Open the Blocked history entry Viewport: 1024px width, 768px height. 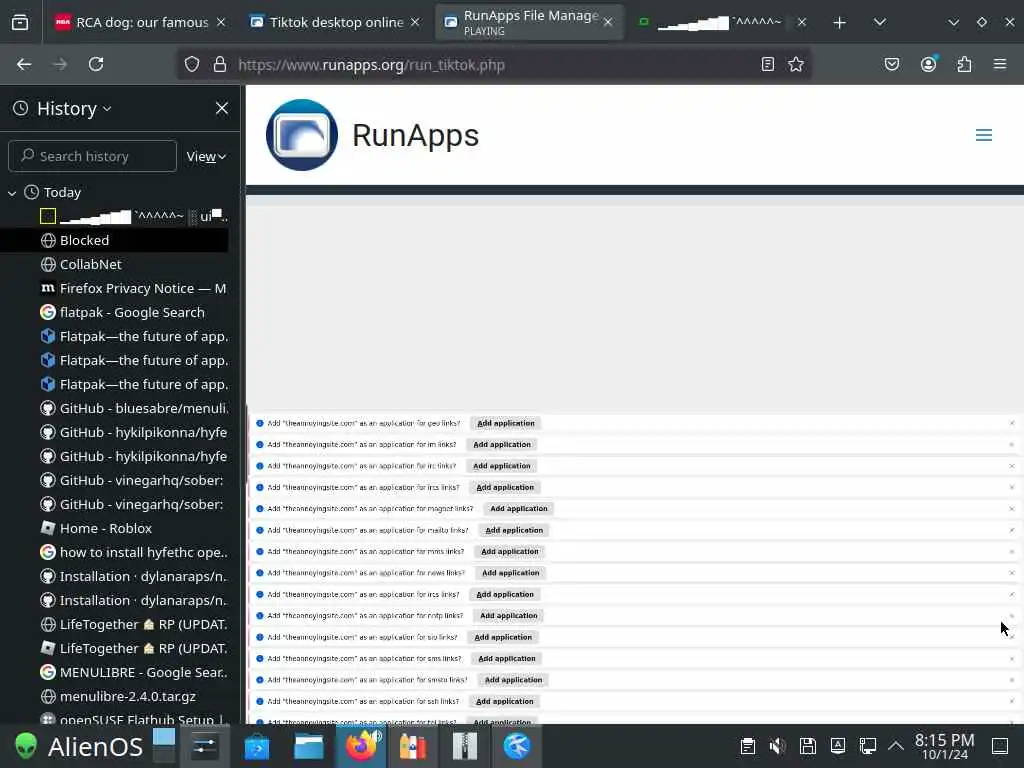(114, 240)
